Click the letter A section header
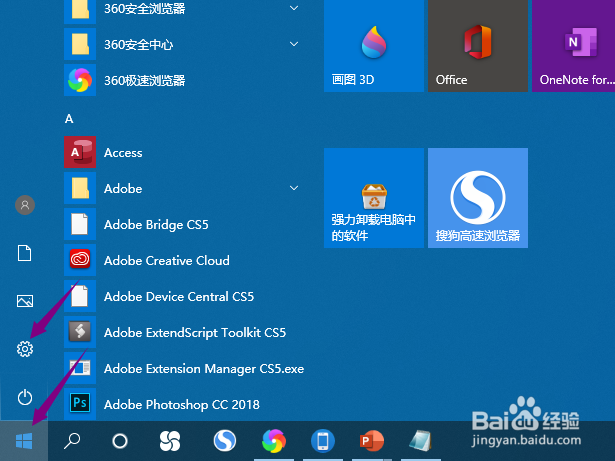Image resolution: width=615 pixels, height=461 pixels. 69,118
